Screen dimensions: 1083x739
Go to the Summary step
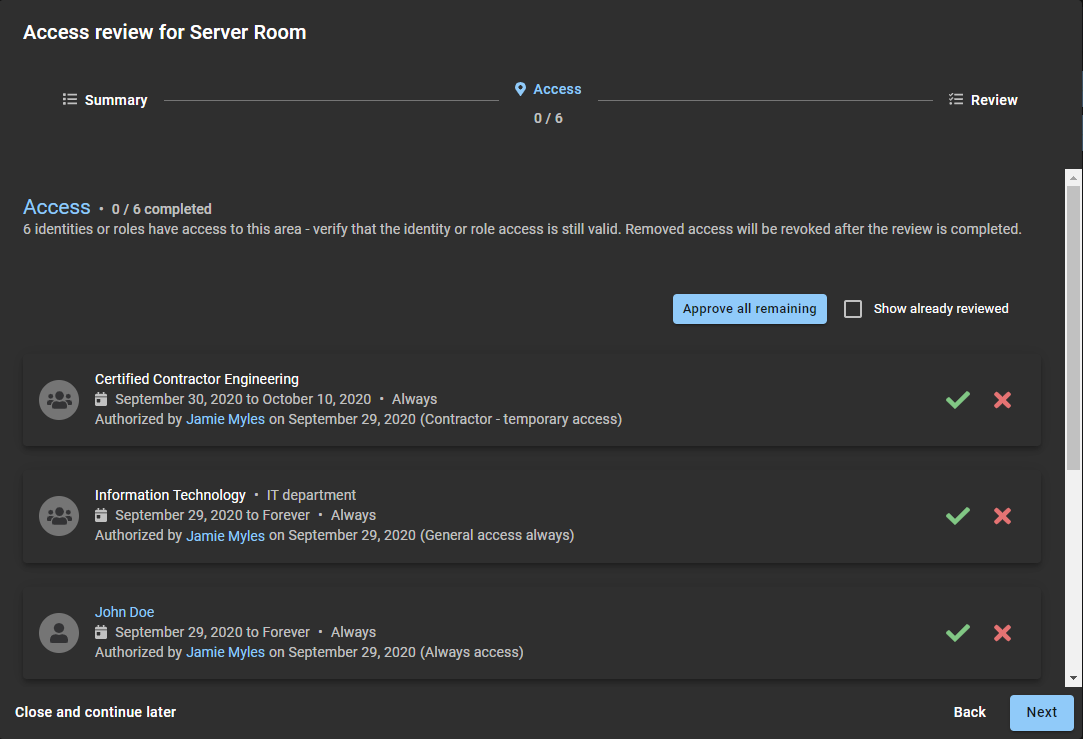105,100
